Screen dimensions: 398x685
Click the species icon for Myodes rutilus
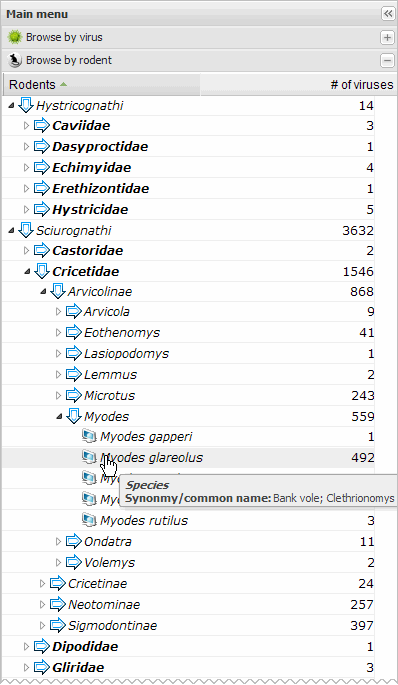(x=89, y=520)
